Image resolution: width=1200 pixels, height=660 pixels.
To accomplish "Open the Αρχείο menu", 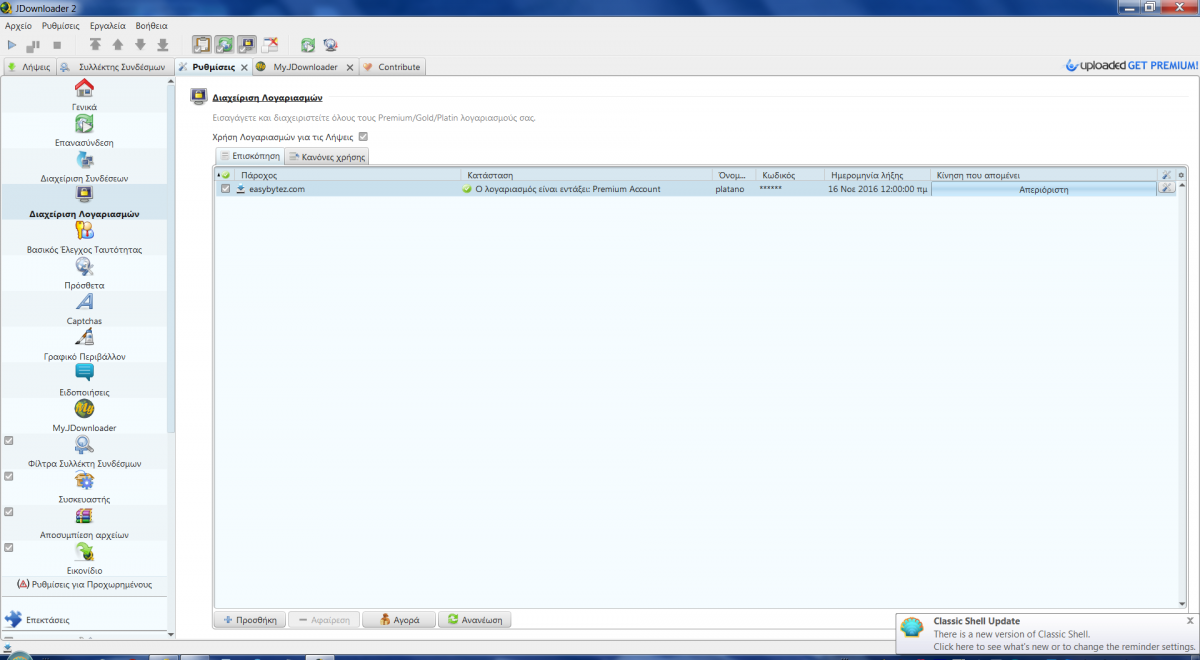I will coord(19,25).
